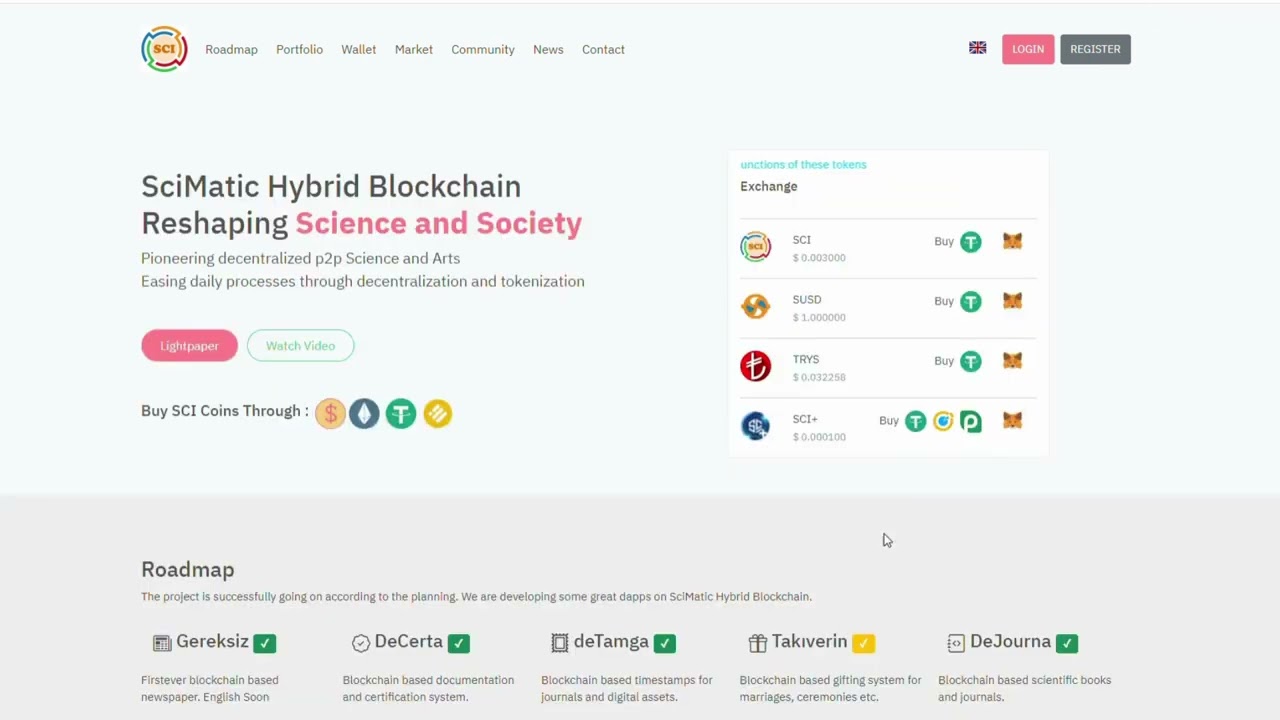Click the Gereksiz newspaper icon
Image resolution: width=1280 pixels, height=720 pixels.
162,643
